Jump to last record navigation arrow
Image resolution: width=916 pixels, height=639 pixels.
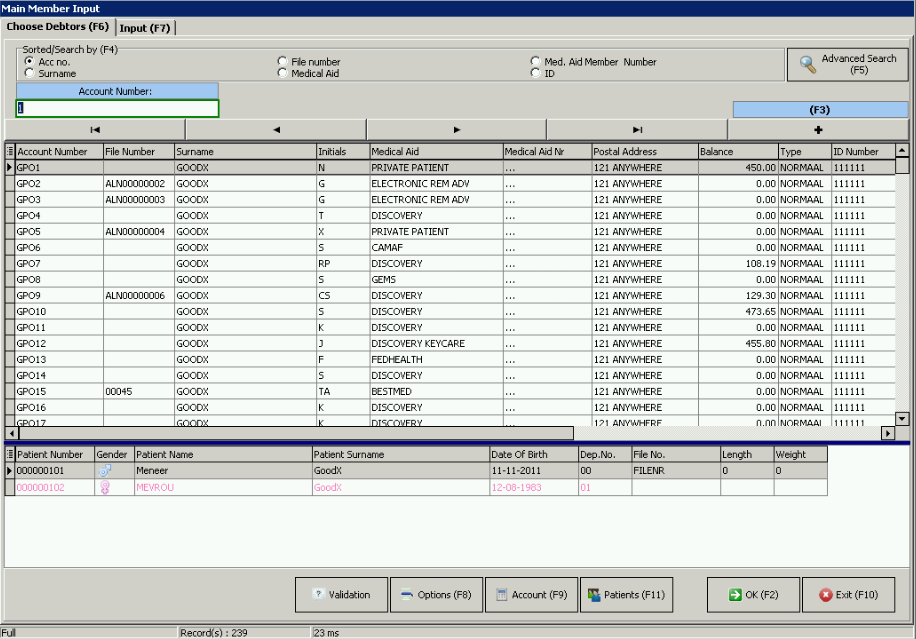pos(637,130)
